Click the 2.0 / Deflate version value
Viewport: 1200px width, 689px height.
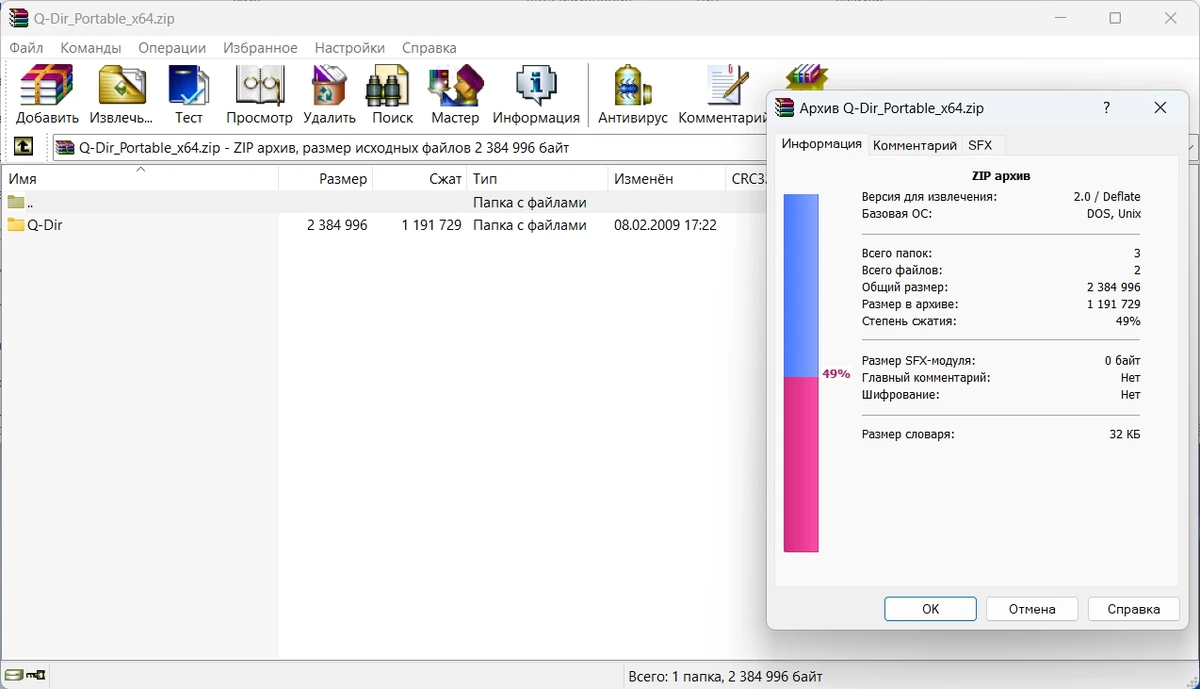pos(1107,197)
